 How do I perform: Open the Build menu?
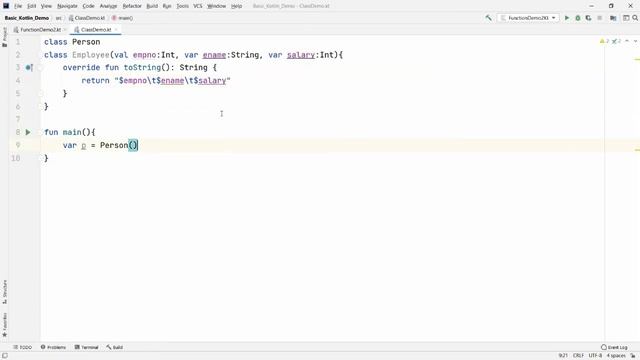pyautogui.click(x=152, y=6)
